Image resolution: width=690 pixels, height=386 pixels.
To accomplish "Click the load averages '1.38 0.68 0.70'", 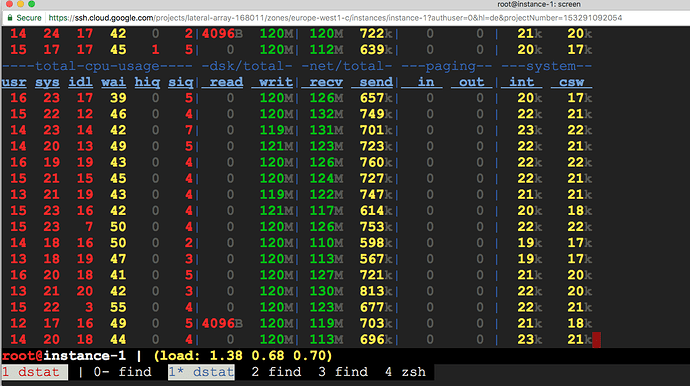I will [268, 356].
